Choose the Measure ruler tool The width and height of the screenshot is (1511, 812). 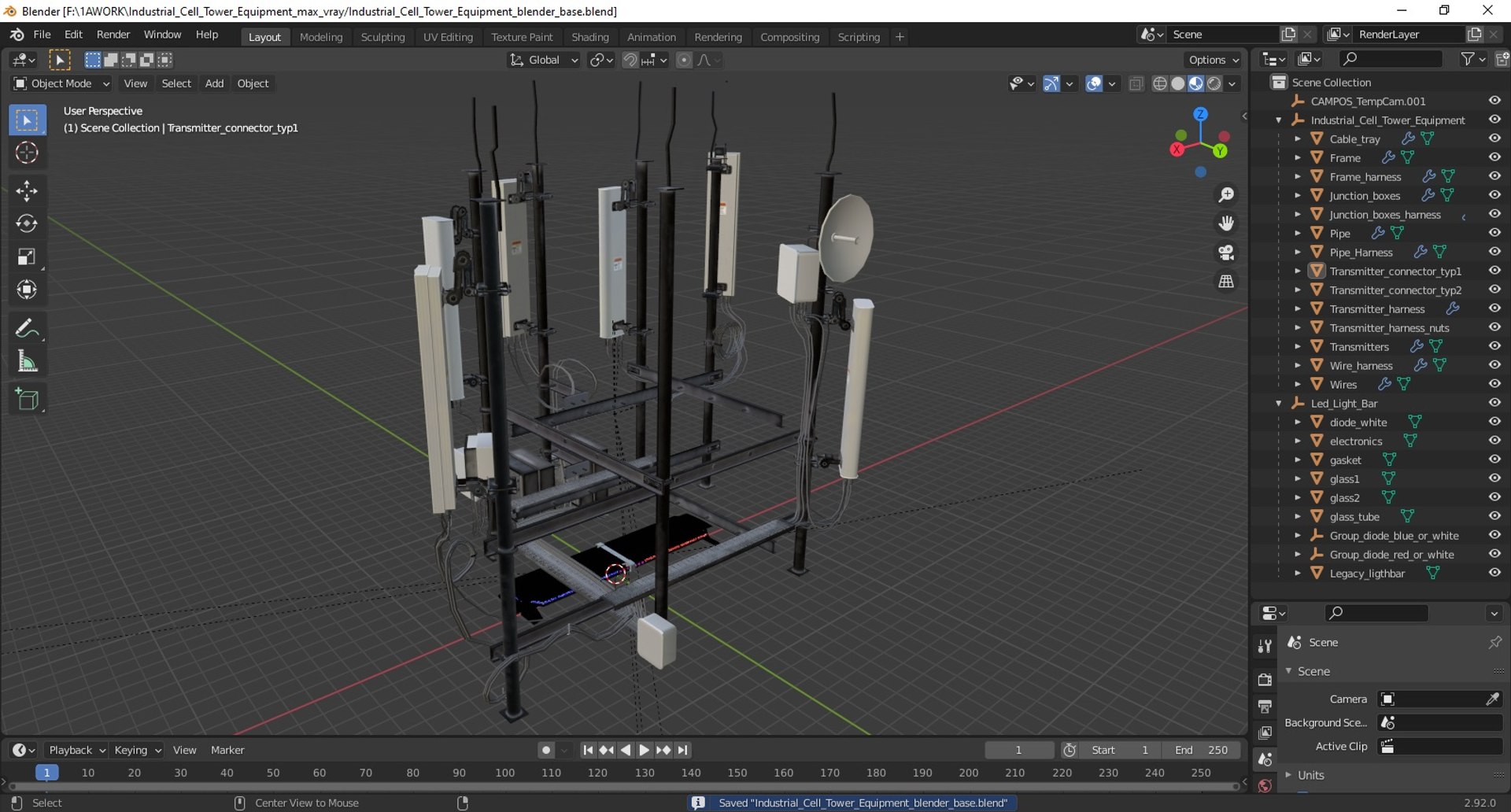click(x=27, y=362)
